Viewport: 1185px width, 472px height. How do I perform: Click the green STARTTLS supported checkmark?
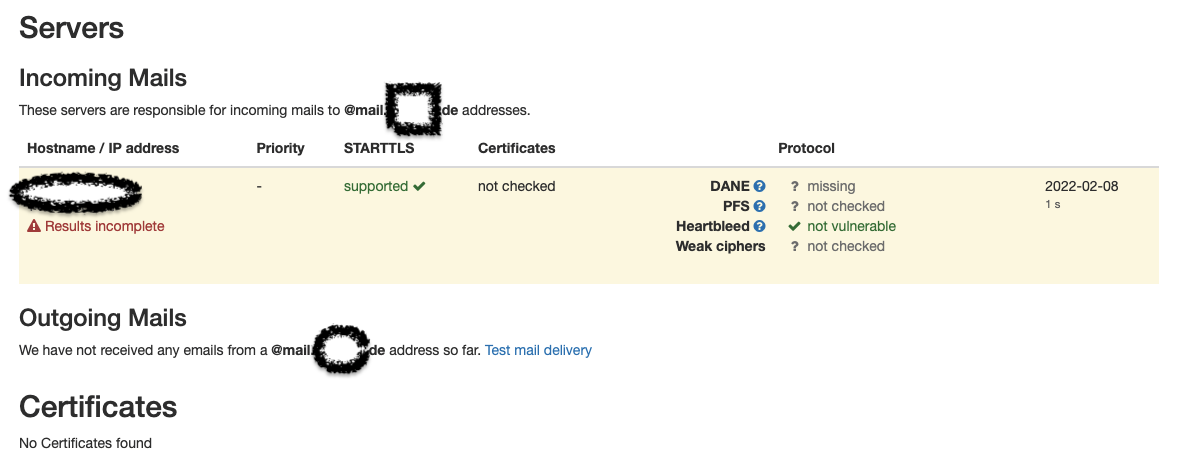419,186
